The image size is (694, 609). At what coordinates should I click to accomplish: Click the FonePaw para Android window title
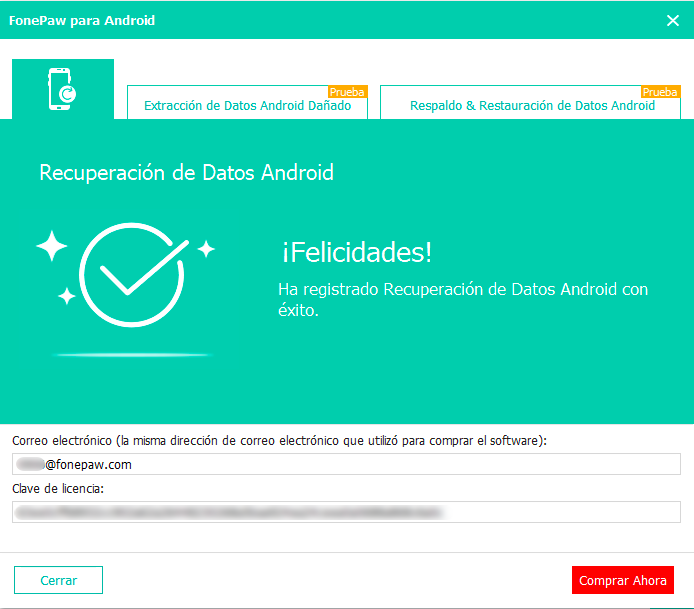[82, 20]
